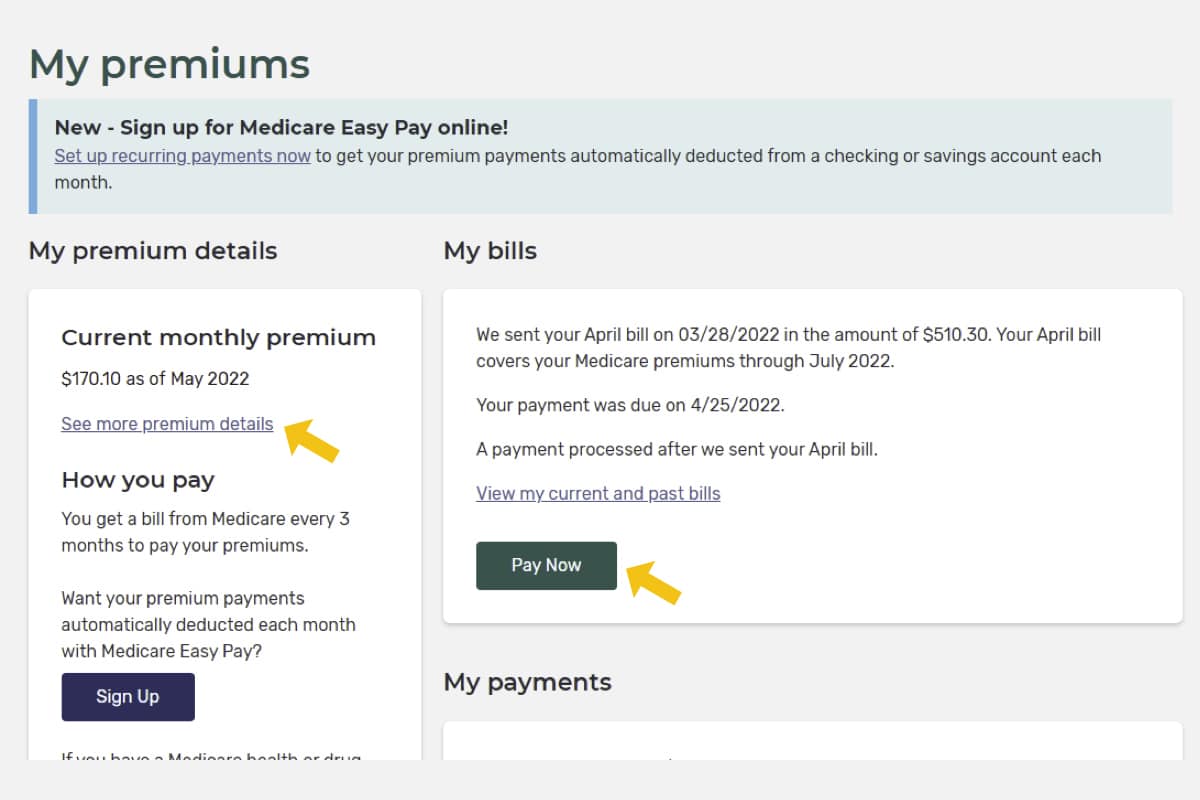This screenshot has height=800, width=1200.
Task: Select the My bills section header
Action: click(489, 251)
